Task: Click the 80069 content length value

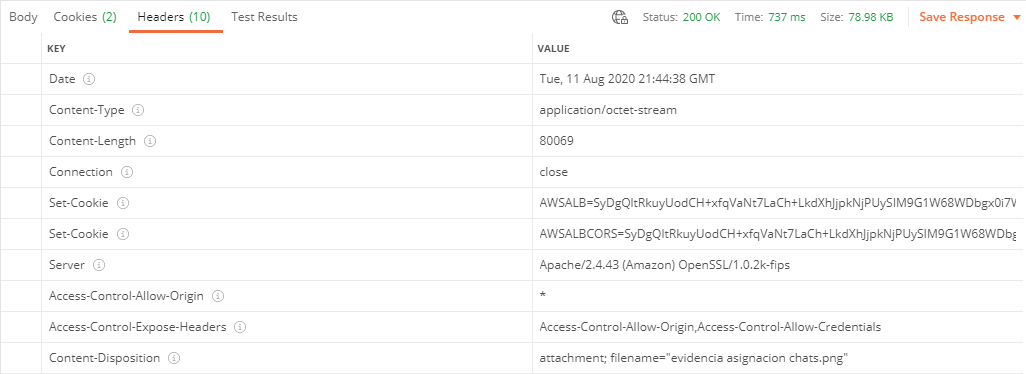Action: coord(557,141)
